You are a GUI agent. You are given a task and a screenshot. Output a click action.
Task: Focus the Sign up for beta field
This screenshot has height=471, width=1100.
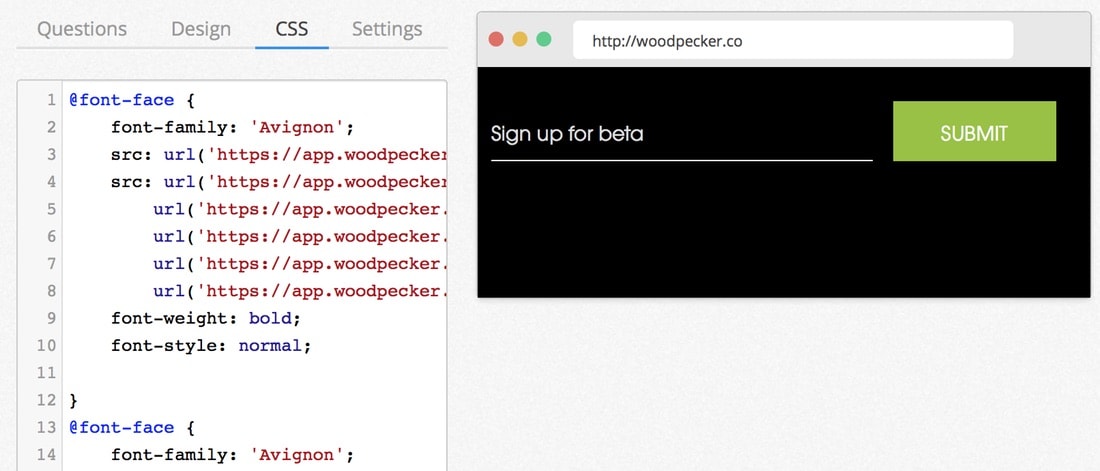(681, 134)
